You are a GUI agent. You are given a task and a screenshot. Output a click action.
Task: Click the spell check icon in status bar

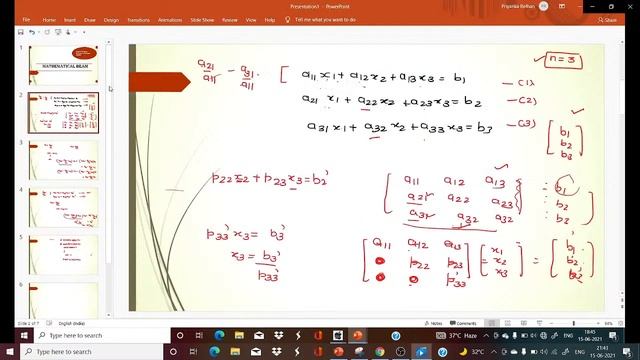click(49, 323)
